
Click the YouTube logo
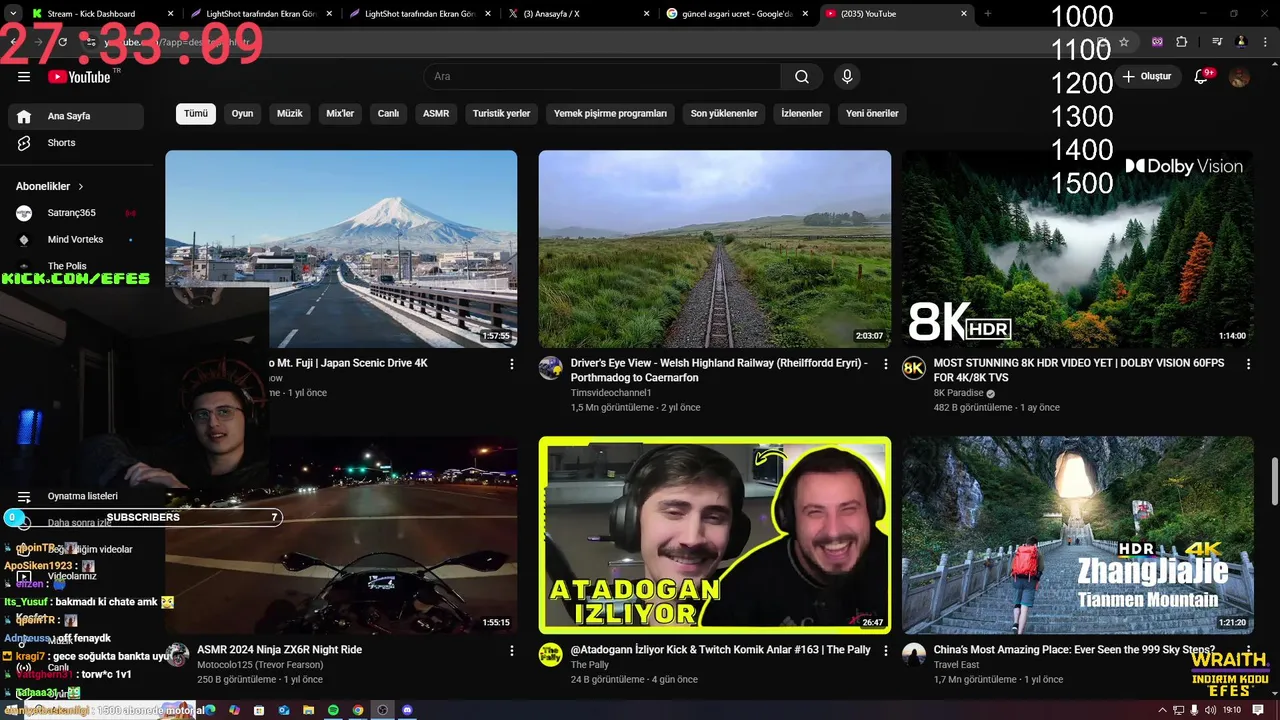pyautogui.click(x=80, y=77)
